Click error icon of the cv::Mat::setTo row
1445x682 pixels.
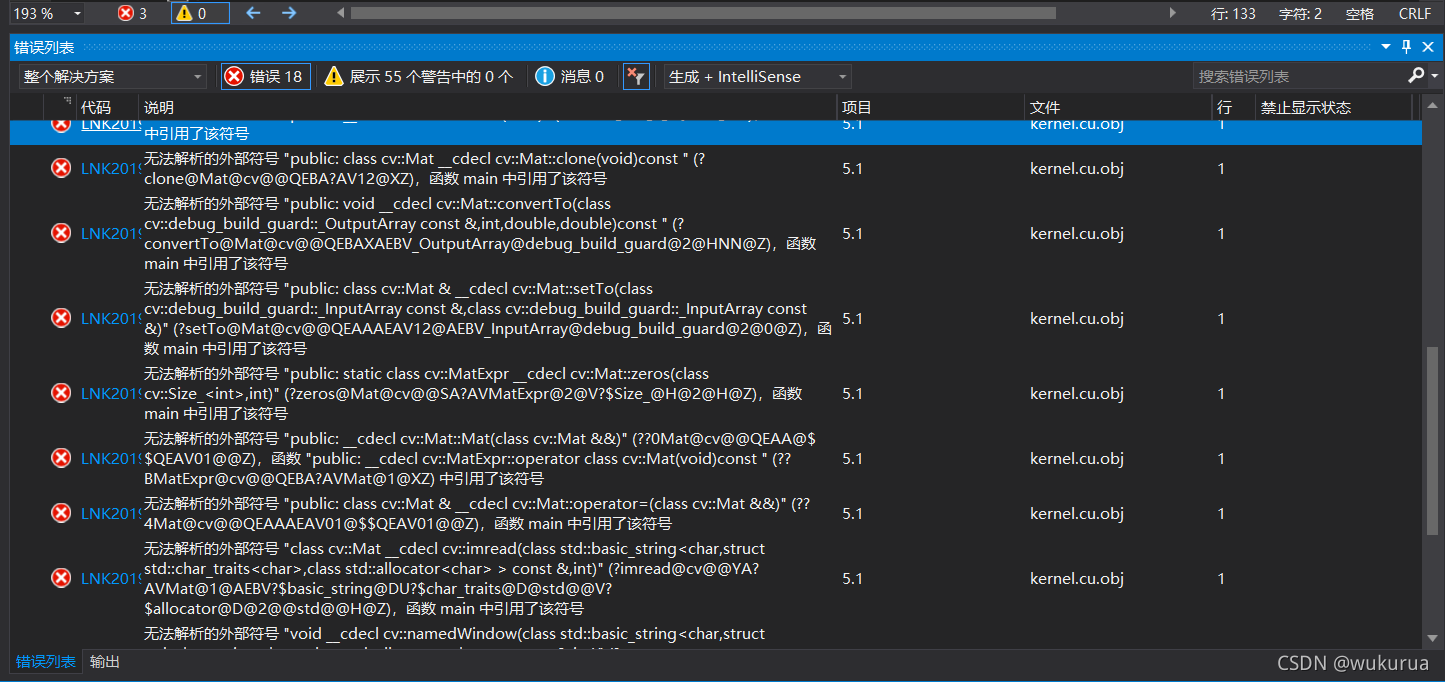pos(61,318)
